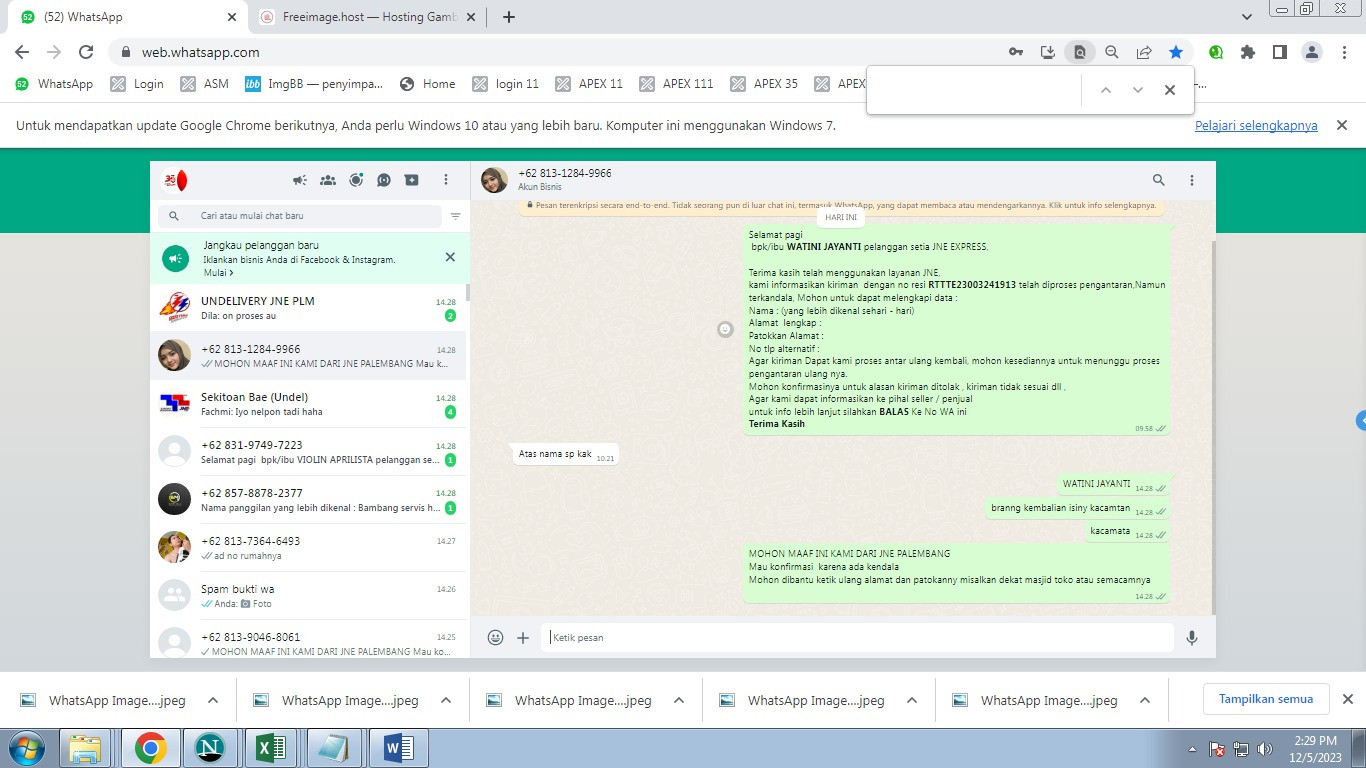Open the sidebar three-dot menu
The height and width of the screenshot is (768, 1366).
click(x=446, y=181)
